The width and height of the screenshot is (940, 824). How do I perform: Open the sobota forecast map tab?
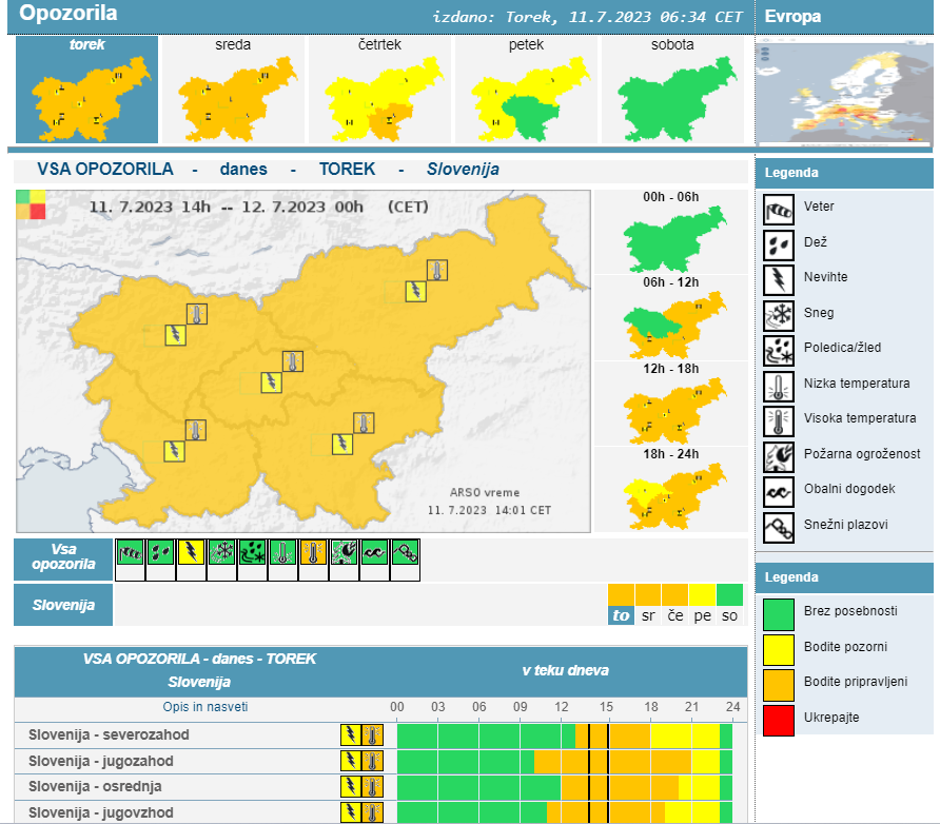[x=672, y=90]
